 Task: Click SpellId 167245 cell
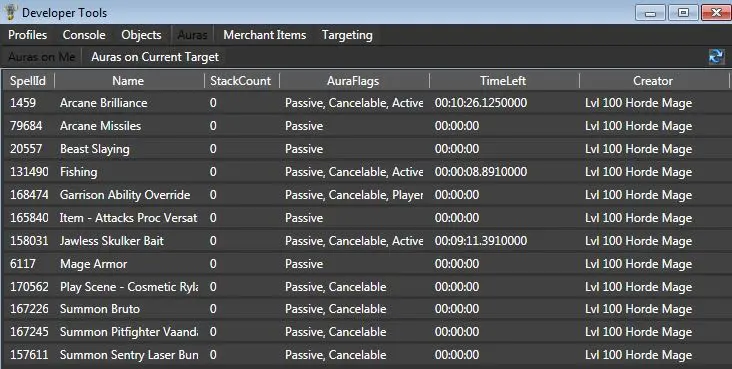pyautogui.click(x=29, y=332)
